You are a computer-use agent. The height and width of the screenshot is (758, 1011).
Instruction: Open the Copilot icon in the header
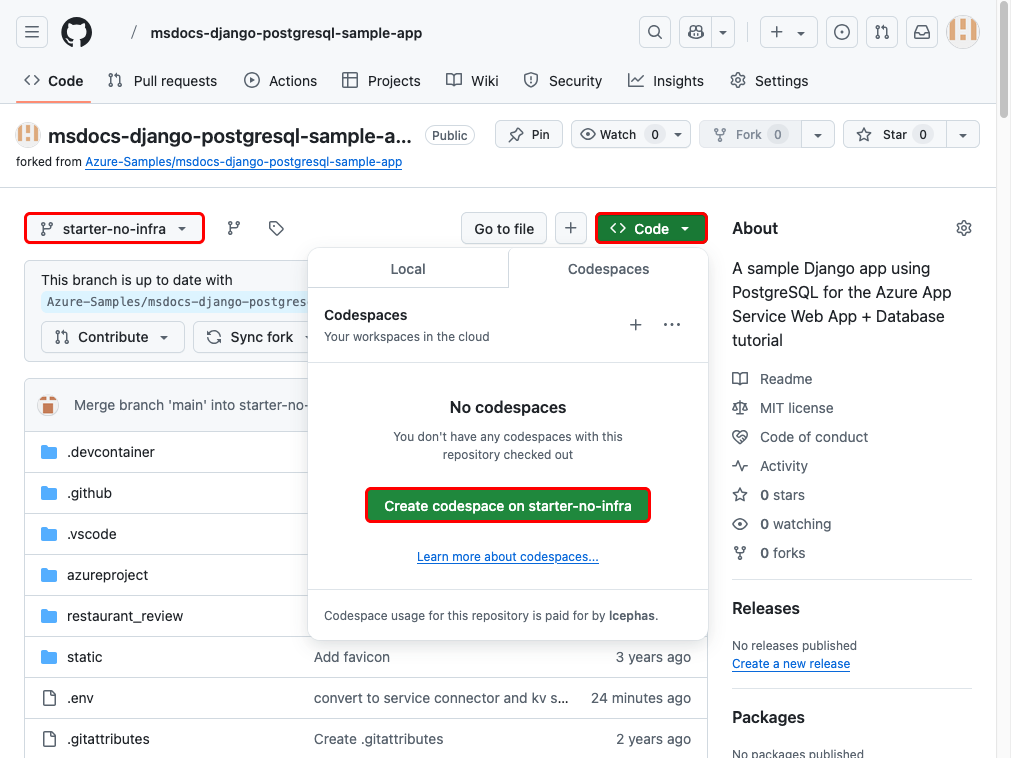696,31
